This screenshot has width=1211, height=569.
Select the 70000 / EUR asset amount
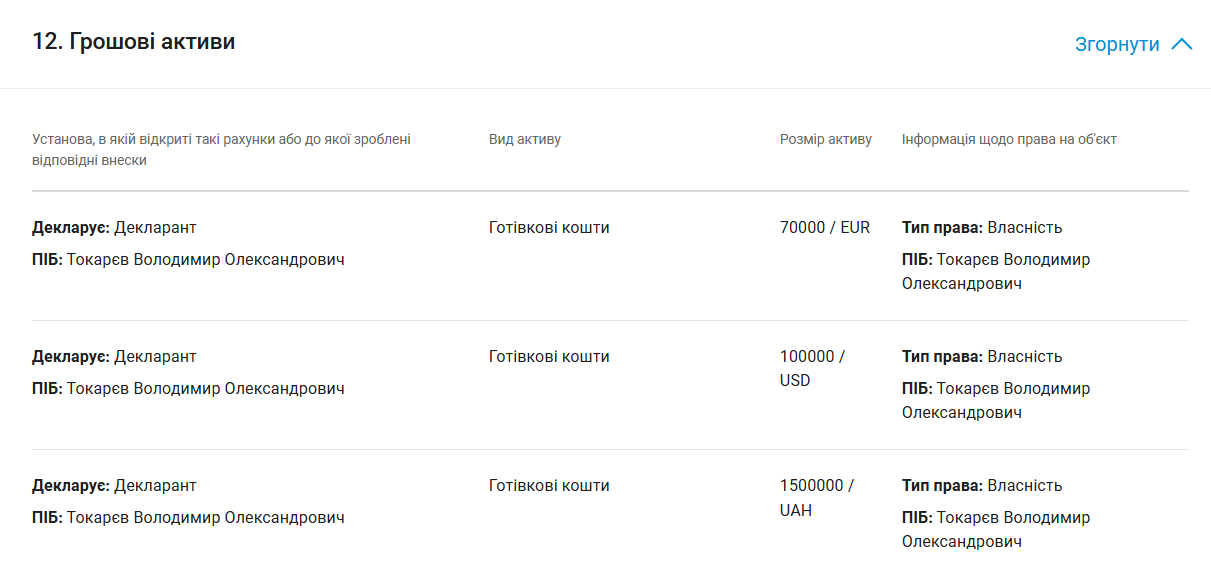[825, 227]
